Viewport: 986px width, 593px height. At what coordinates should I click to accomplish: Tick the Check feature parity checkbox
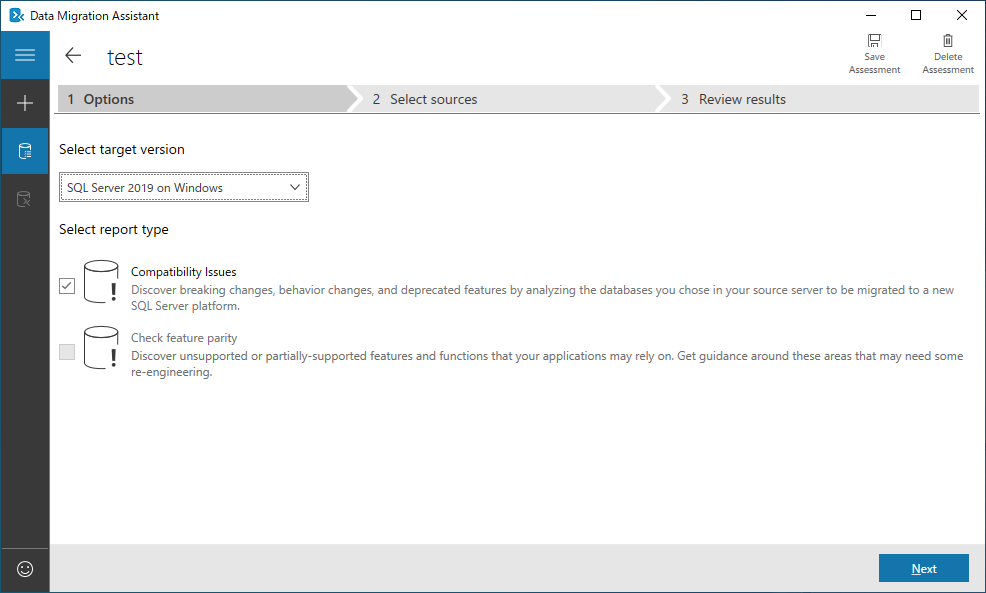click(67, 352)
